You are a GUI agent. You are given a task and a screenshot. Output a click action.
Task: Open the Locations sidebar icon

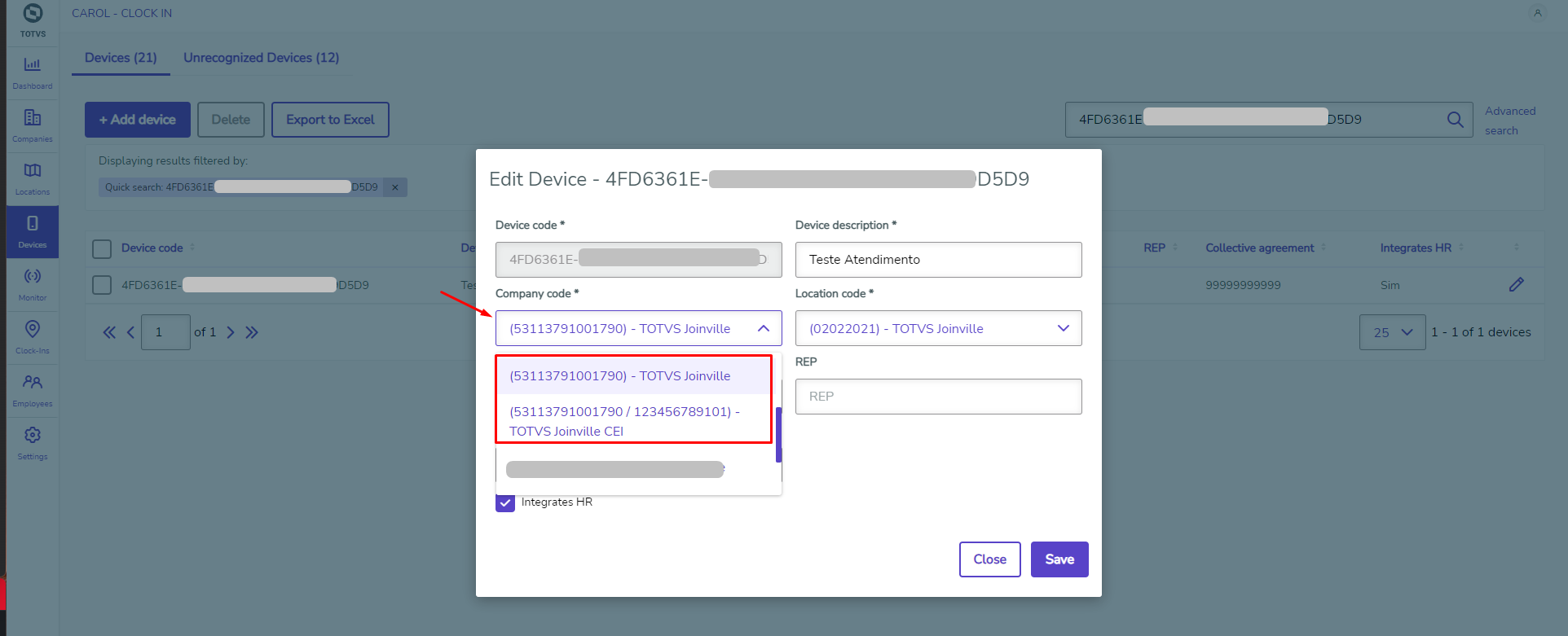click(x=33, y=177)
